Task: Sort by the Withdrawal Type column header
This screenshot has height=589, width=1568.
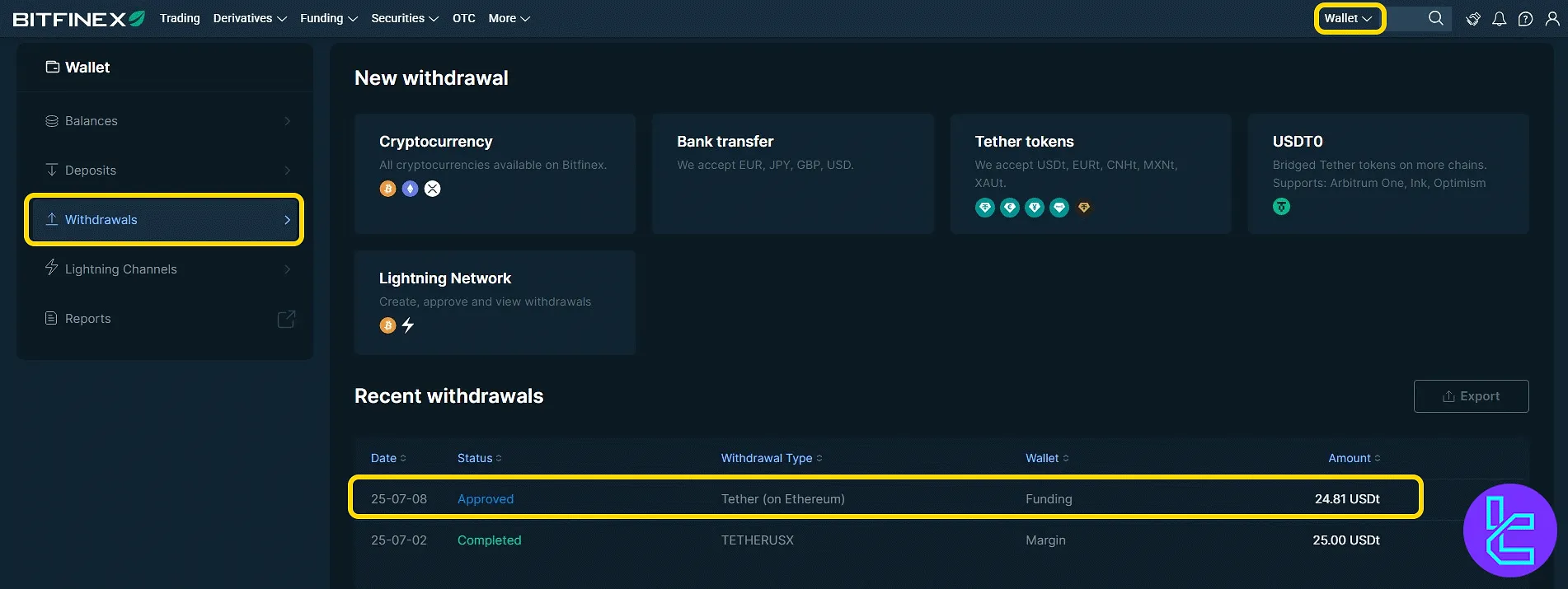Action: pyautogui.click(x=772, y=458)
